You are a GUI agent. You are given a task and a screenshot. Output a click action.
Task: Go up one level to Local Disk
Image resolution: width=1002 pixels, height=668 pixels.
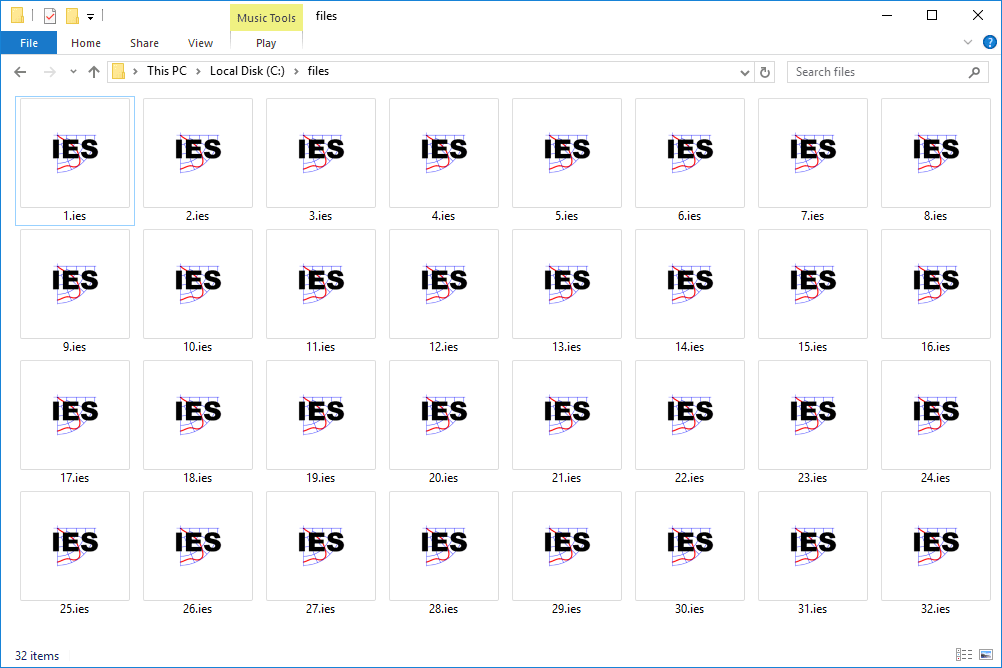coord(94,71)
